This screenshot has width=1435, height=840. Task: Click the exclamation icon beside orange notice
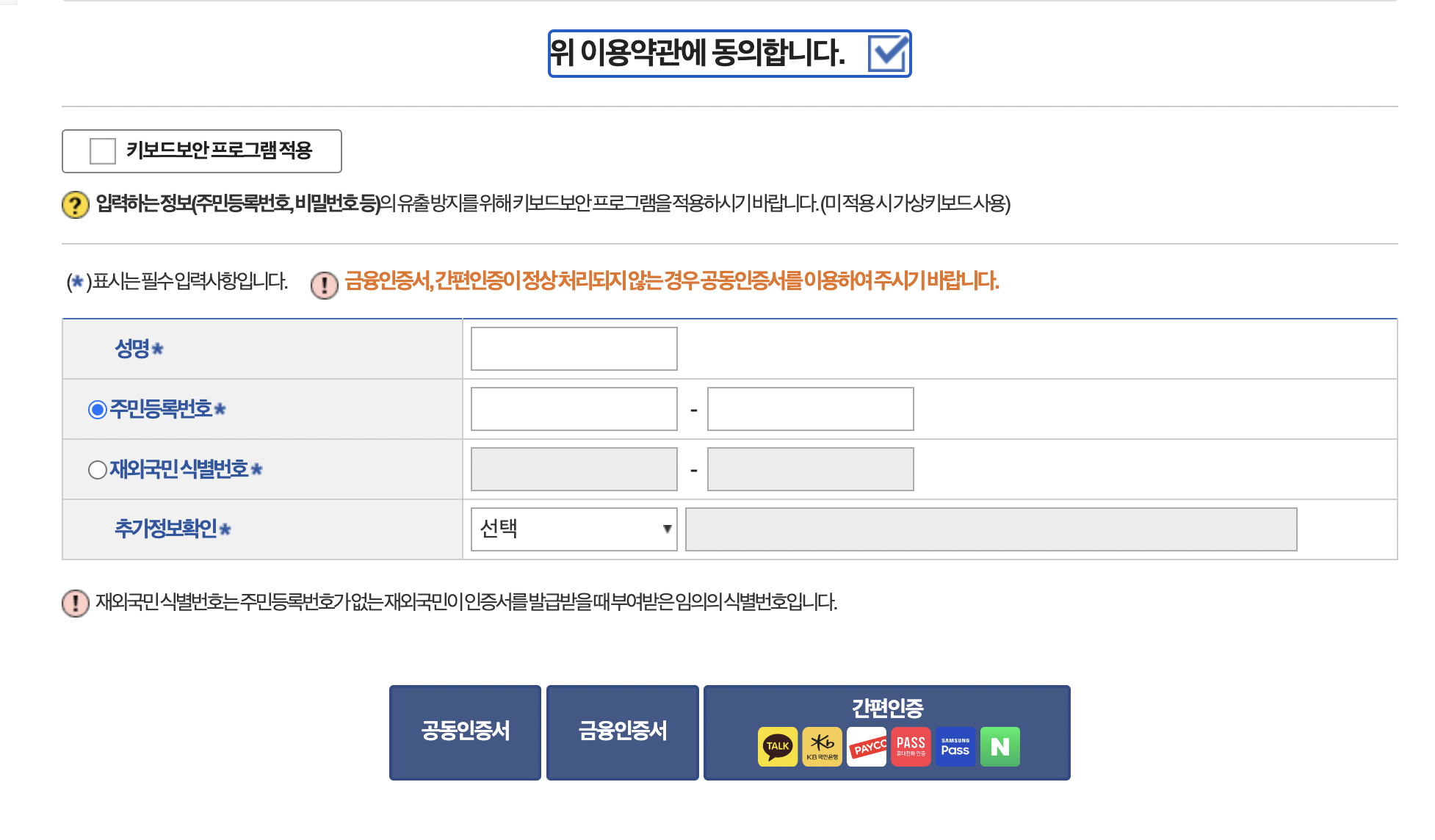(x=324, y=285)
